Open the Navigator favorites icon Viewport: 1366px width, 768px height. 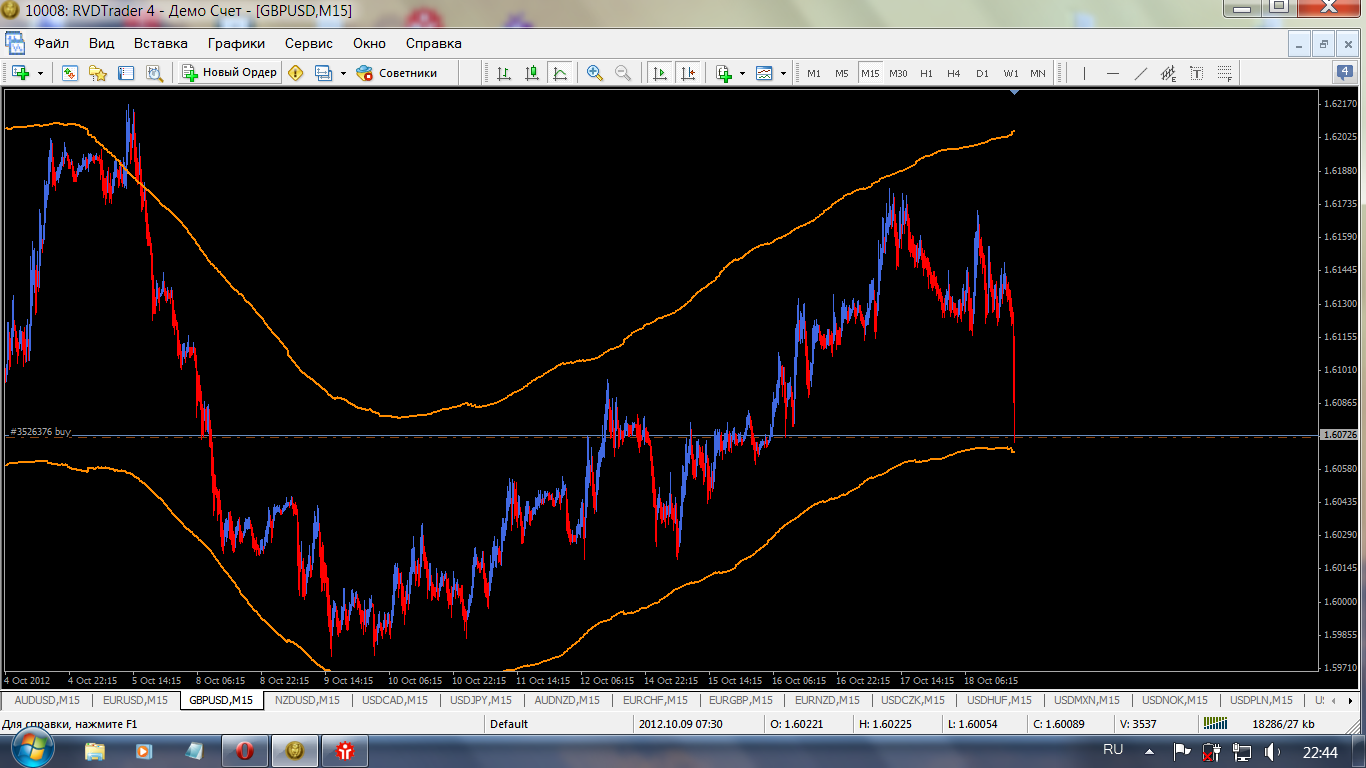[98, 73]
